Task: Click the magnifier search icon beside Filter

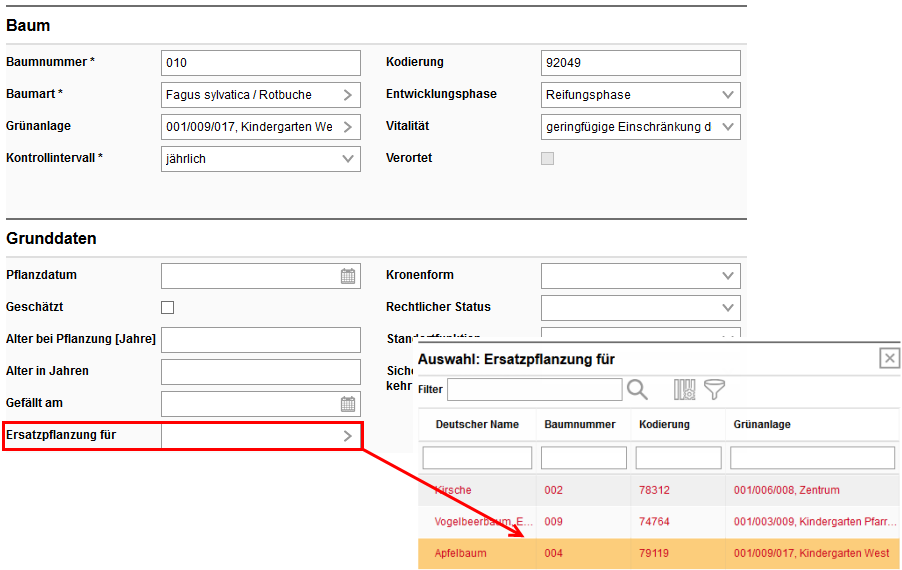Action: pos(637,389)
